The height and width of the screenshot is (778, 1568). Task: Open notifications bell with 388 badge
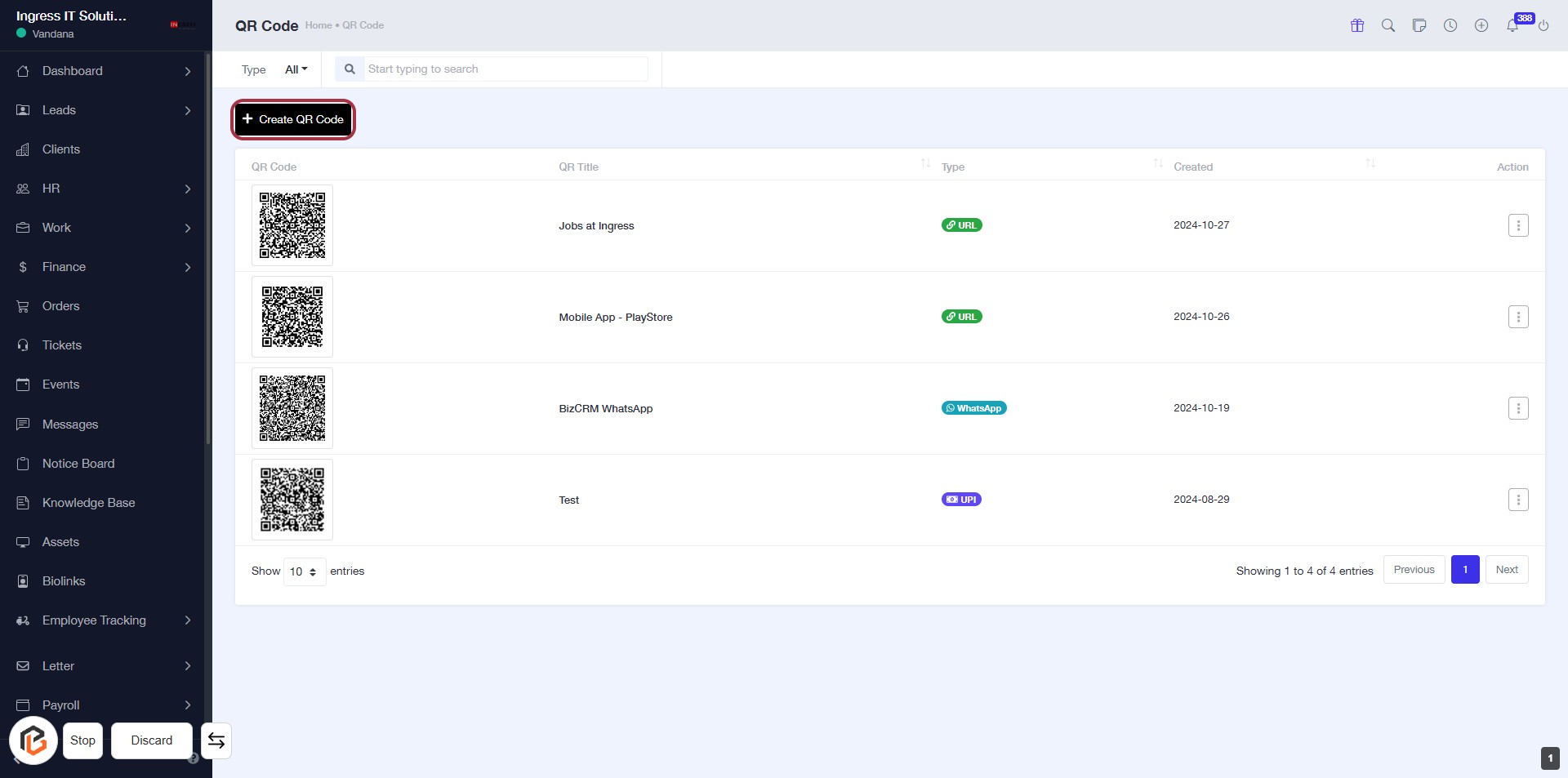point(1512,25)
